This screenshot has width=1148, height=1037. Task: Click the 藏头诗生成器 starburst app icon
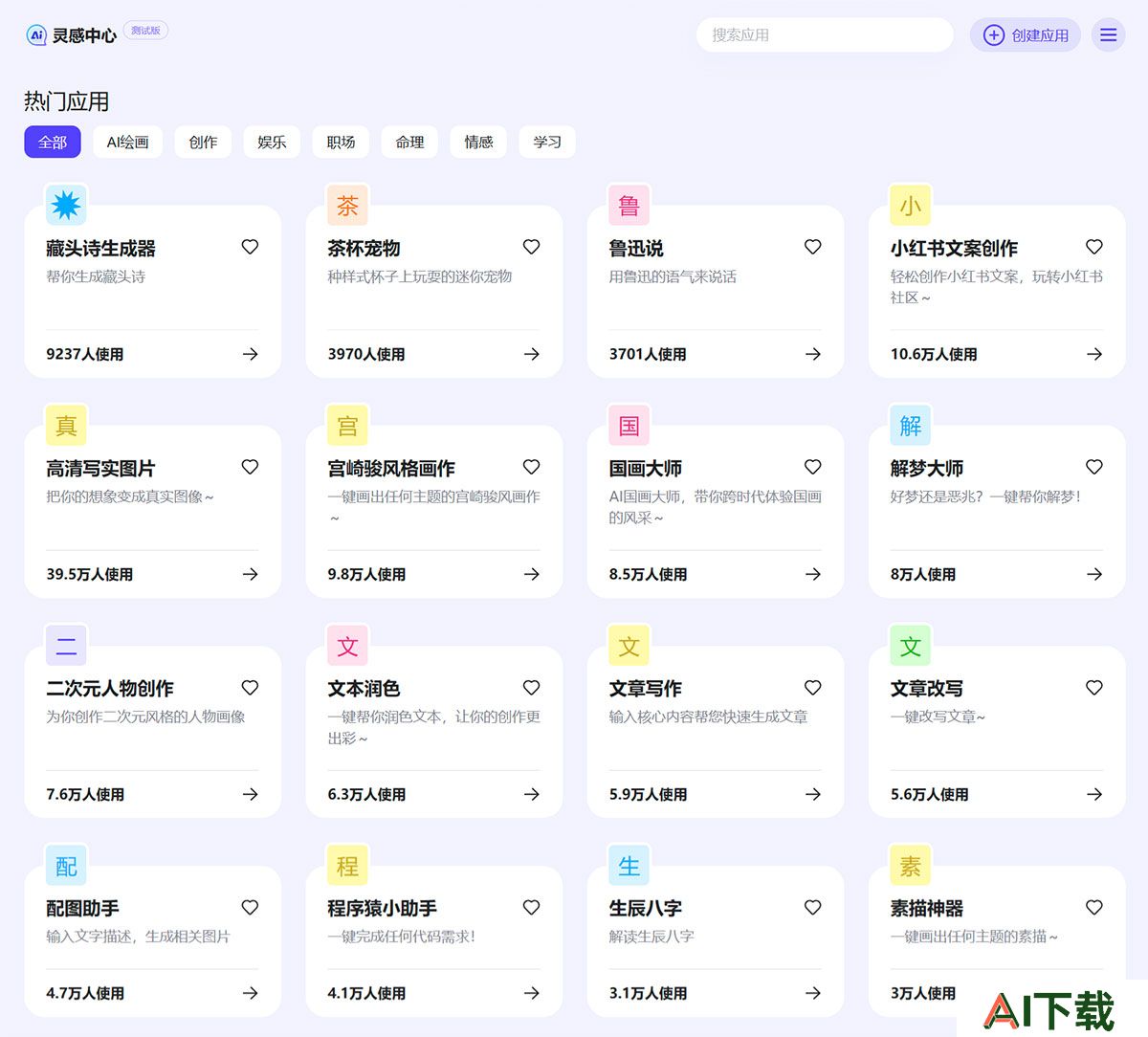click(x=66, y=205)
